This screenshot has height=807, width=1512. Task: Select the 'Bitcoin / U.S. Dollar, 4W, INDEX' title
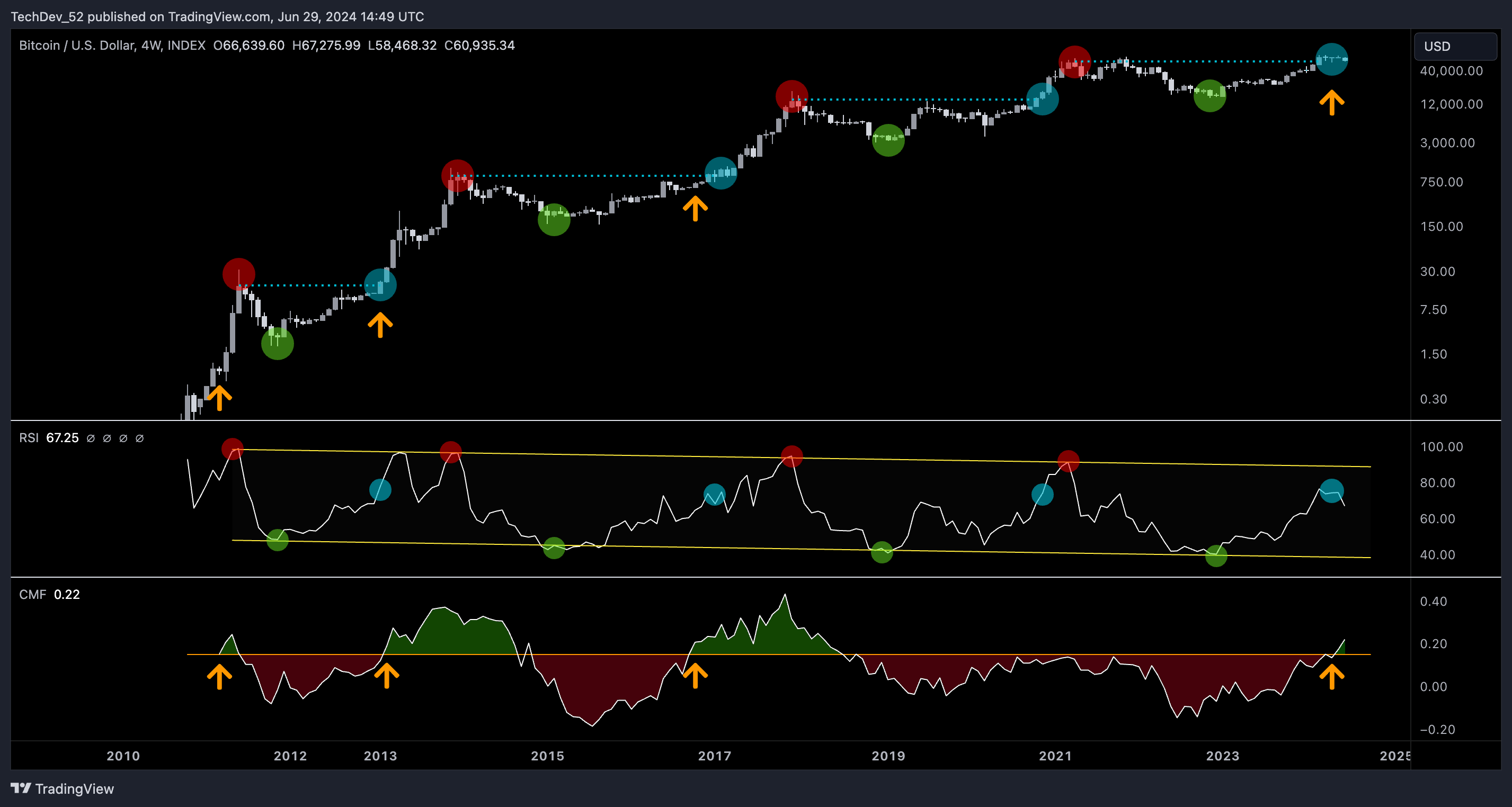point(112,45)
